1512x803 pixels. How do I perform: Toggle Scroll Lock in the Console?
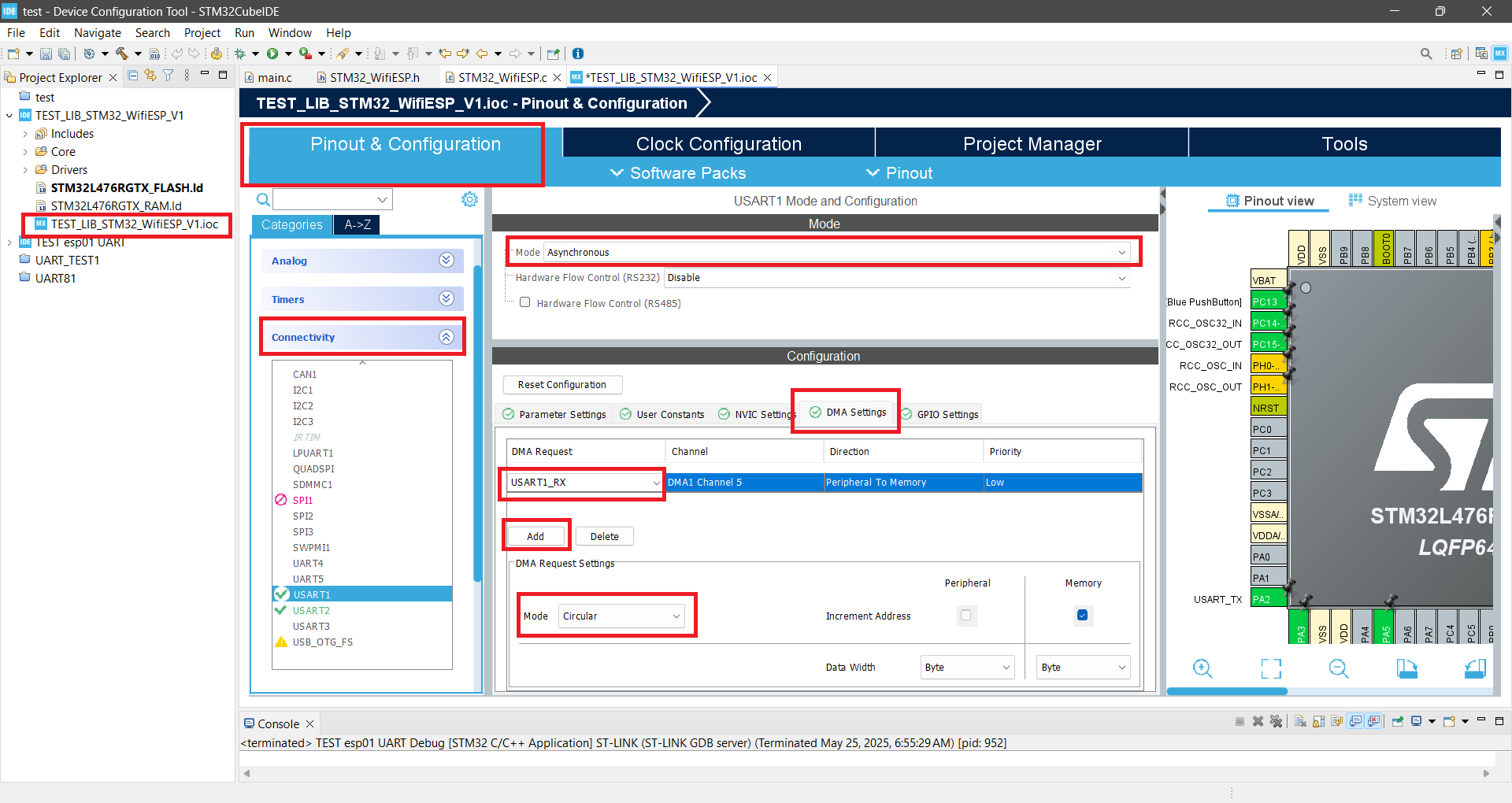pyautogui.click(x=1318, y=721)
